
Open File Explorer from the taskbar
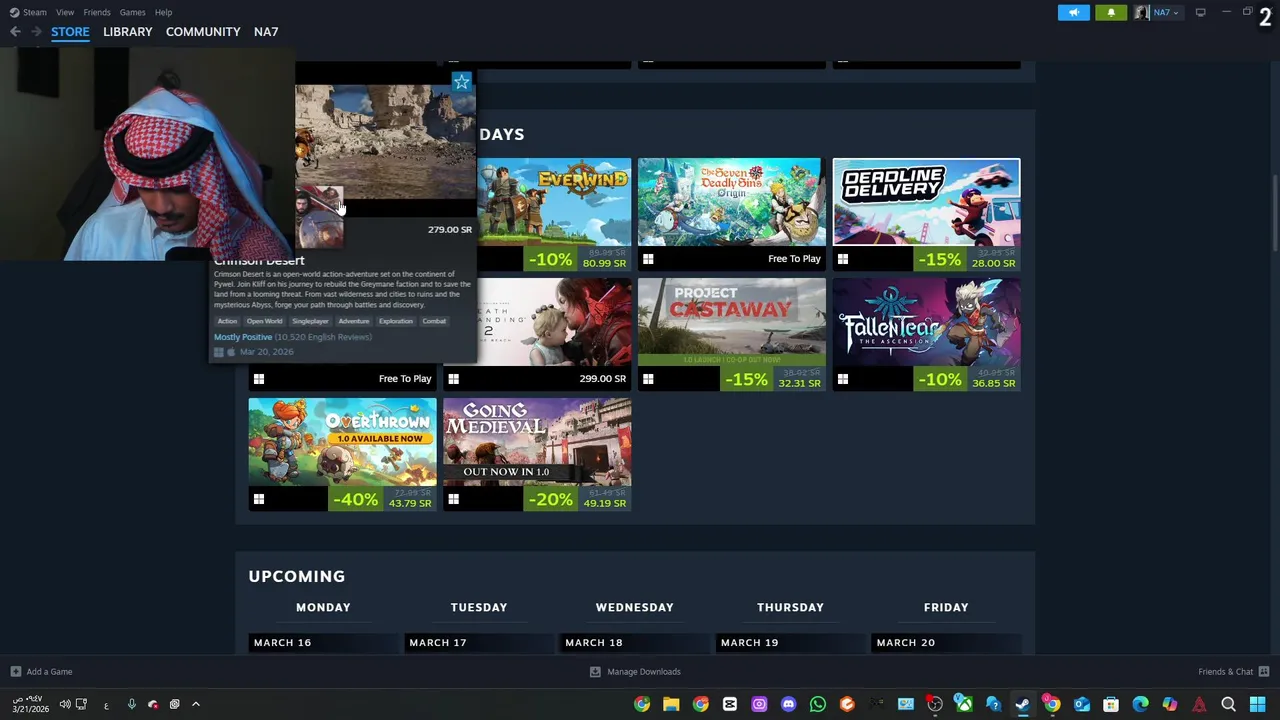[x=671, y=705]
